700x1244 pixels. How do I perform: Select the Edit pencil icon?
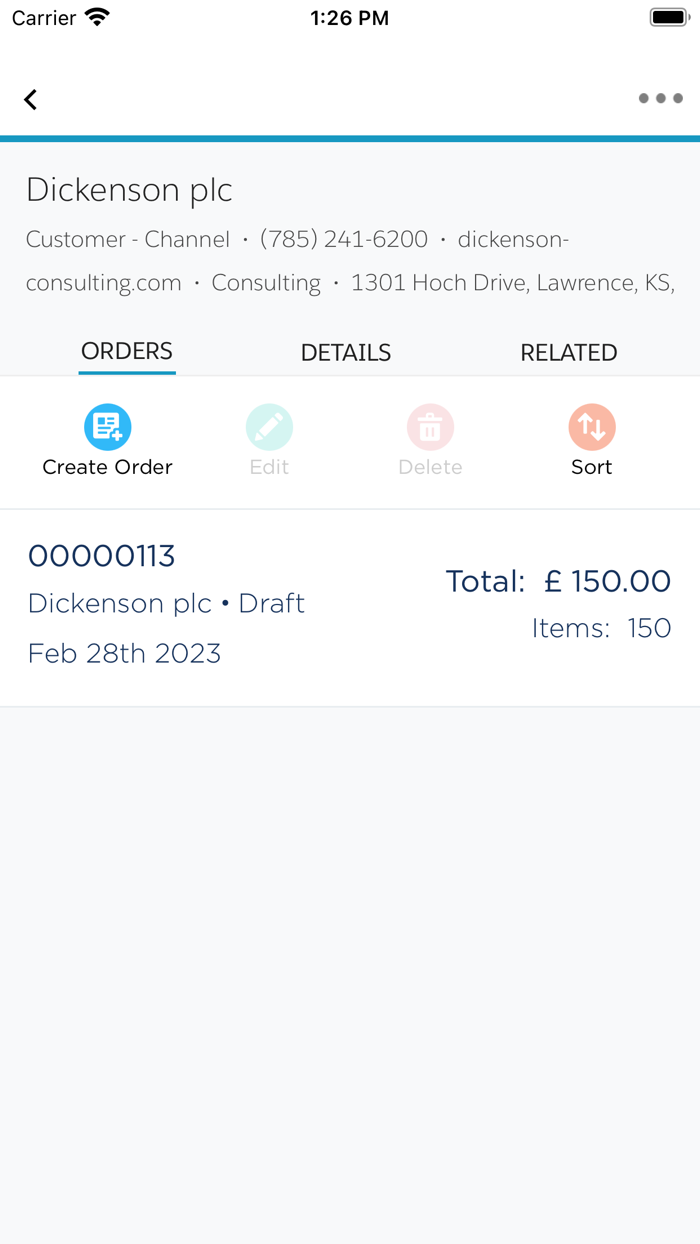click(269, 426)
